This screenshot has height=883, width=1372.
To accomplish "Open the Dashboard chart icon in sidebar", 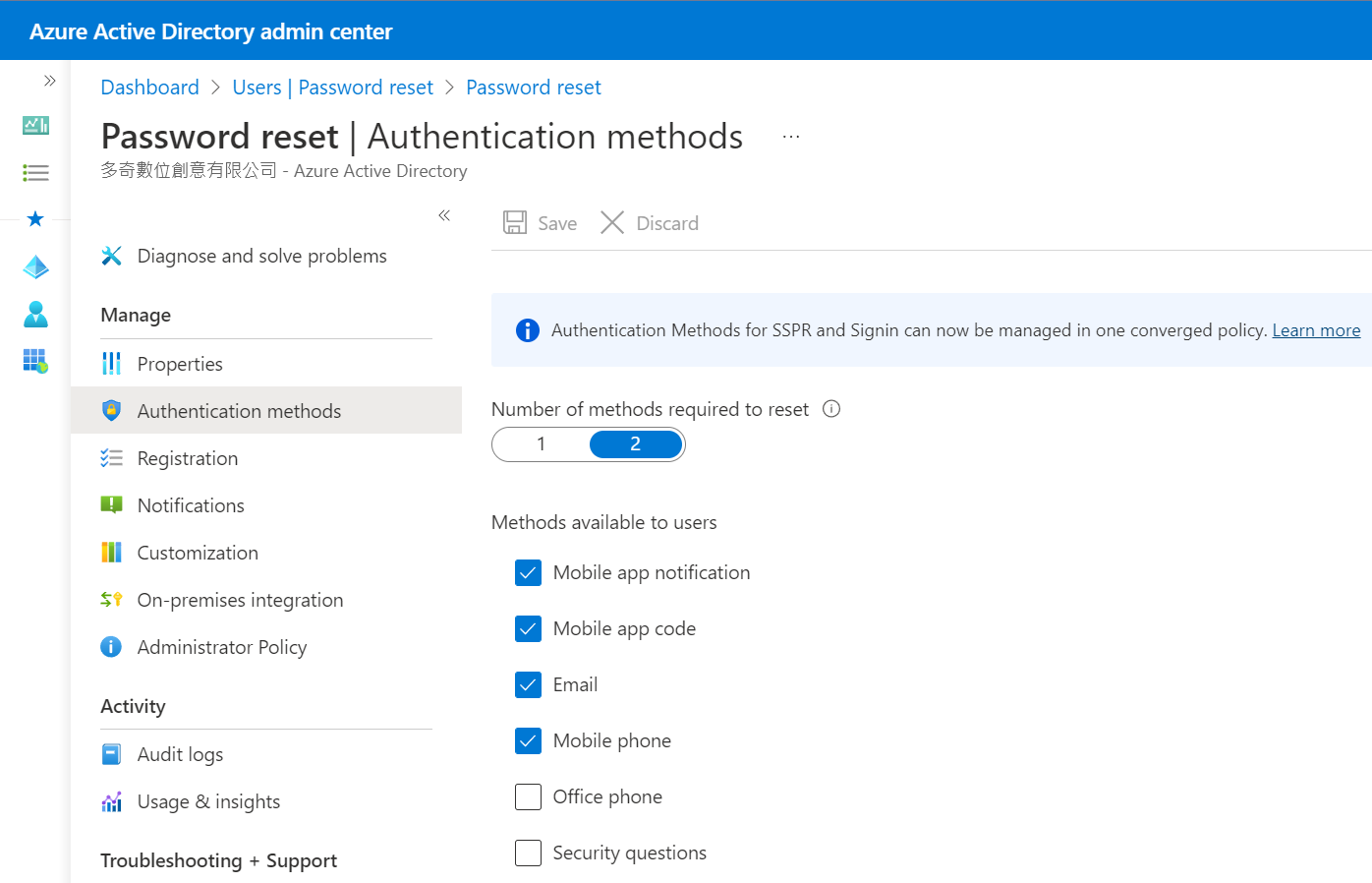I will [x=35, y=125].
